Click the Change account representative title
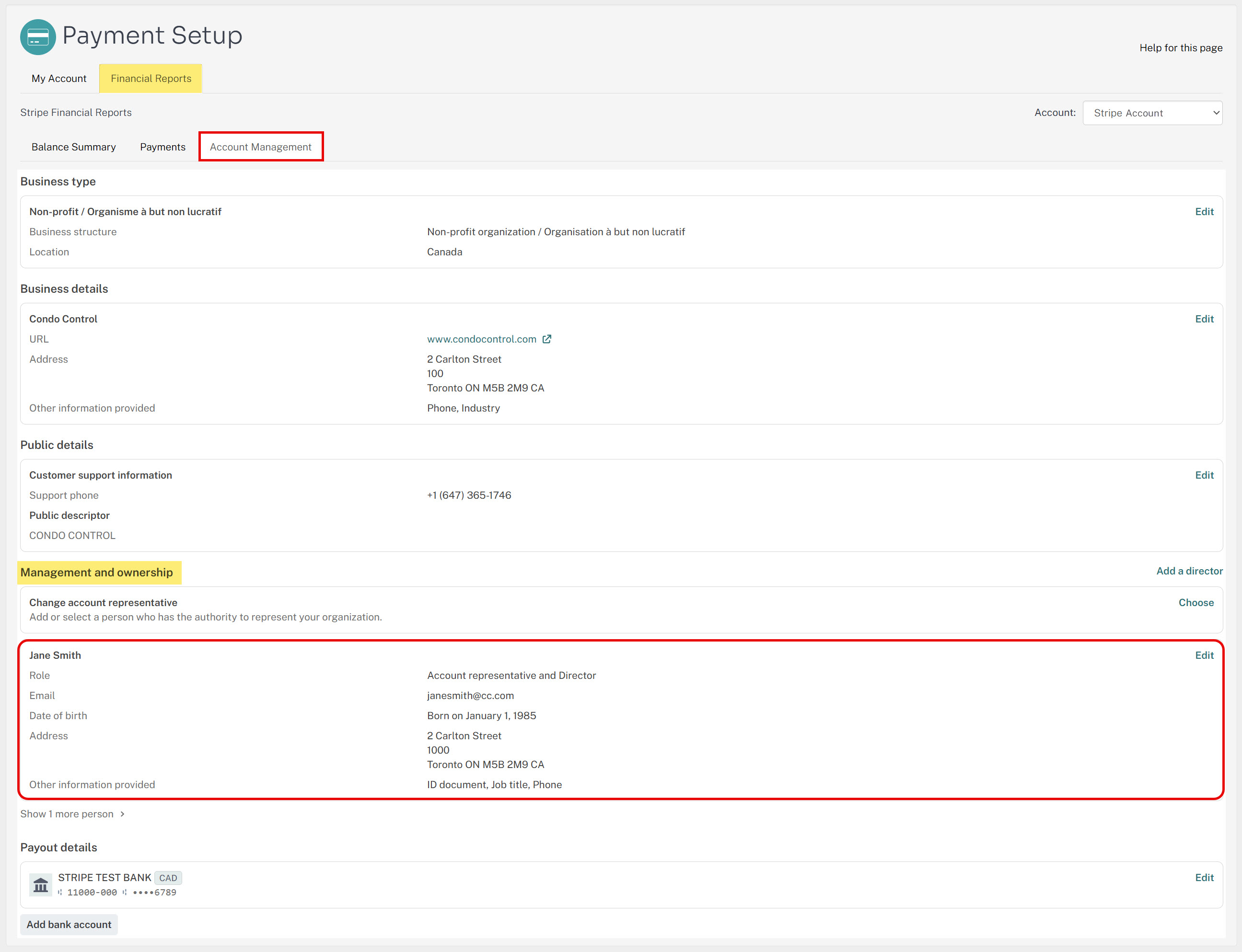The height and width of the screenshot is (952, 1242). pyautogui.click(x=103, y=603)
